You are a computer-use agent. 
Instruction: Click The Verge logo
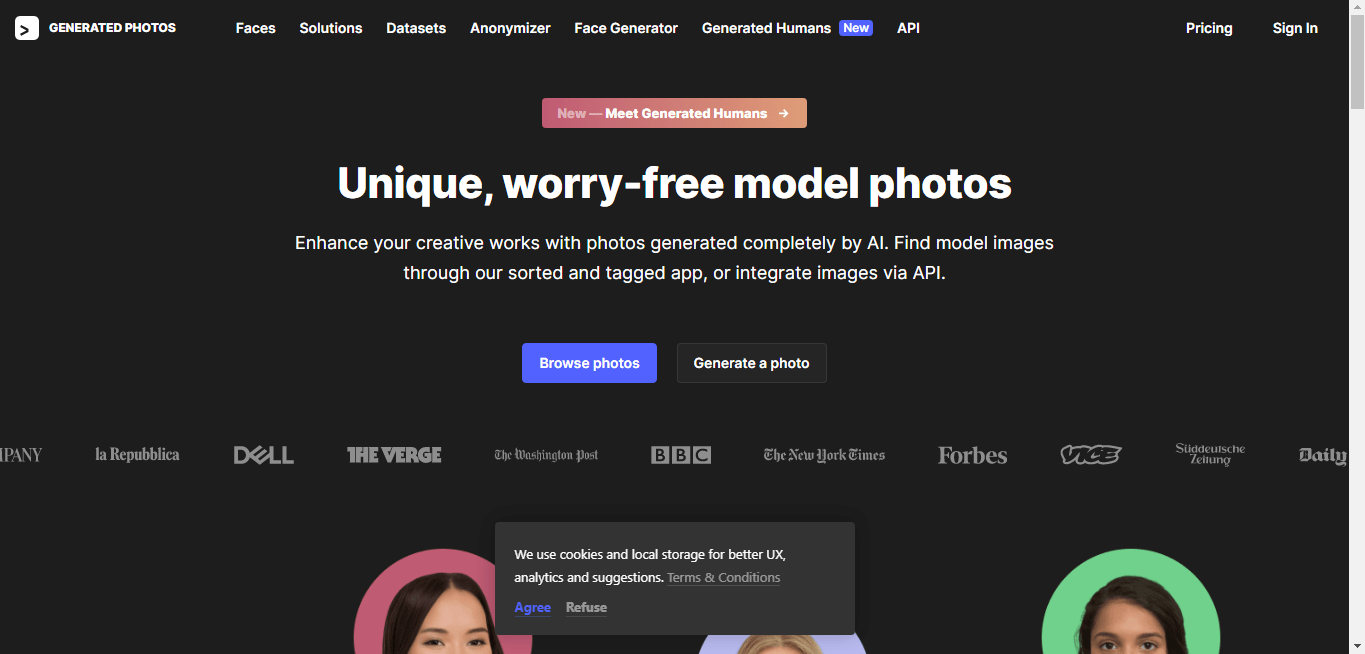click(394, 455)
